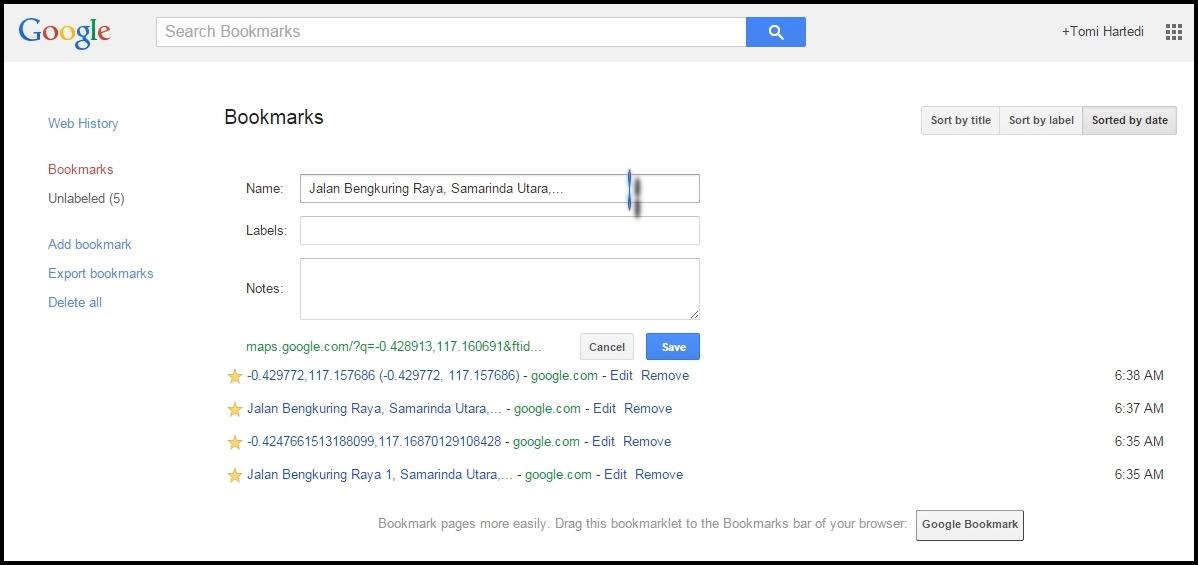Click into the Notes text area

pos(499,288)
